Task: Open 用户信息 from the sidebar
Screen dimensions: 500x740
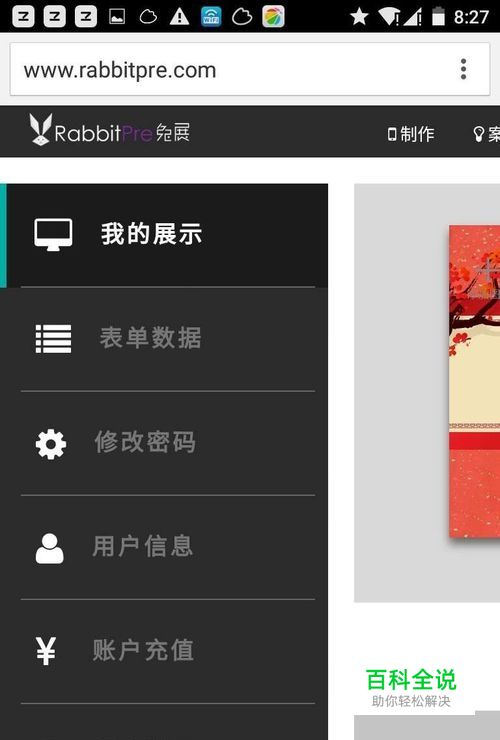Action: (x=164, y=547)
